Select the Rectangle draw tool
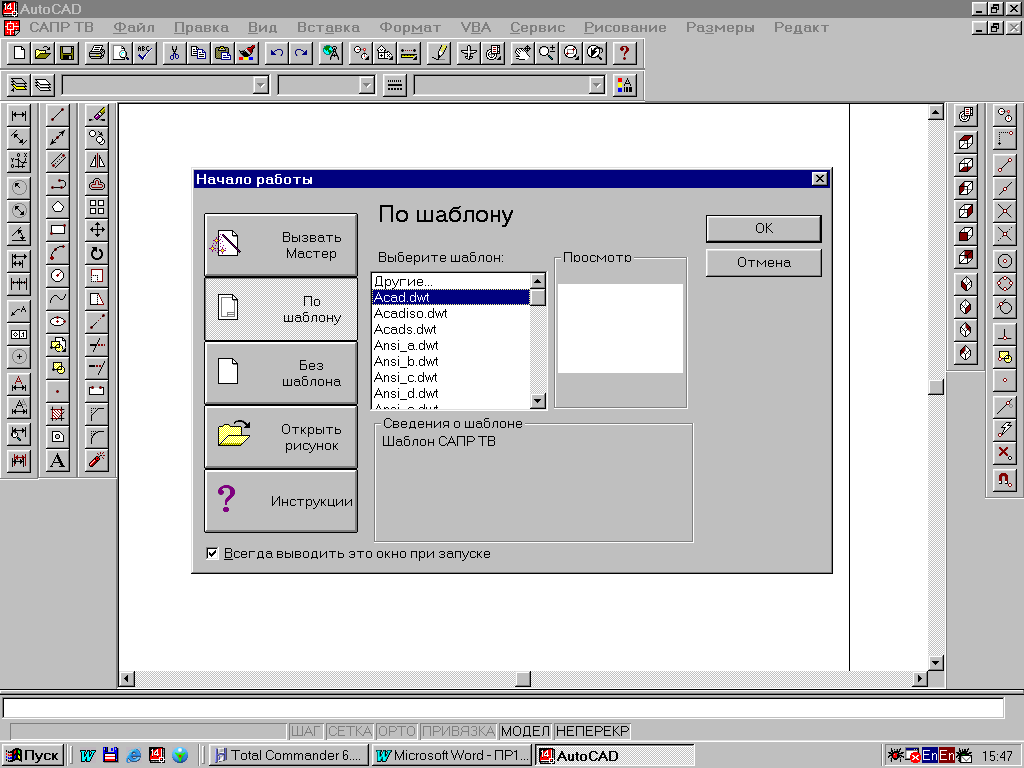Viewport: 1024px width, 768px height. point(57,230)
